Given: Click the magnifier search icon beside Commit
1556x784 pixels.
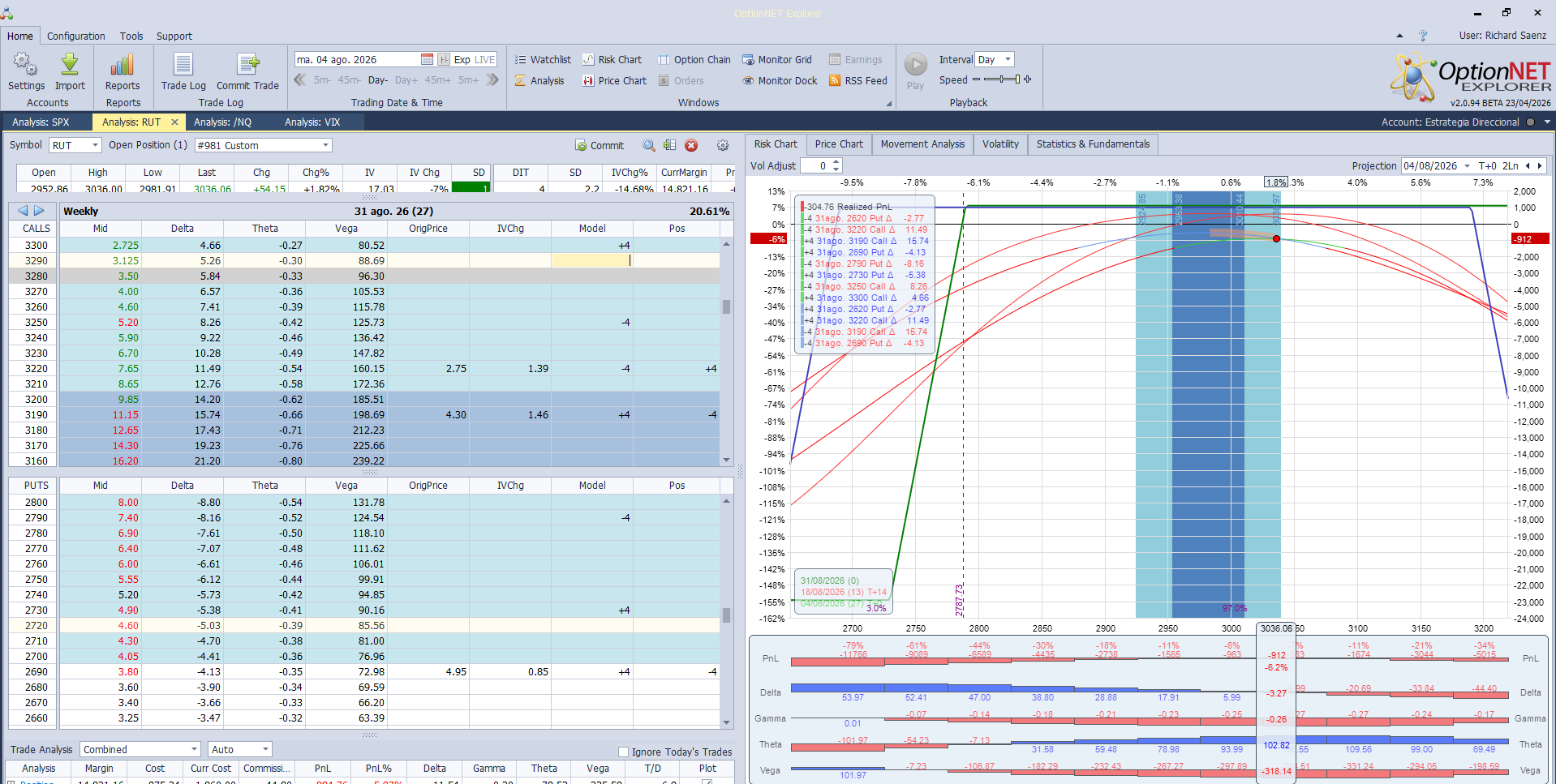Looking at the screenshot, I should [x=649, y=145].
